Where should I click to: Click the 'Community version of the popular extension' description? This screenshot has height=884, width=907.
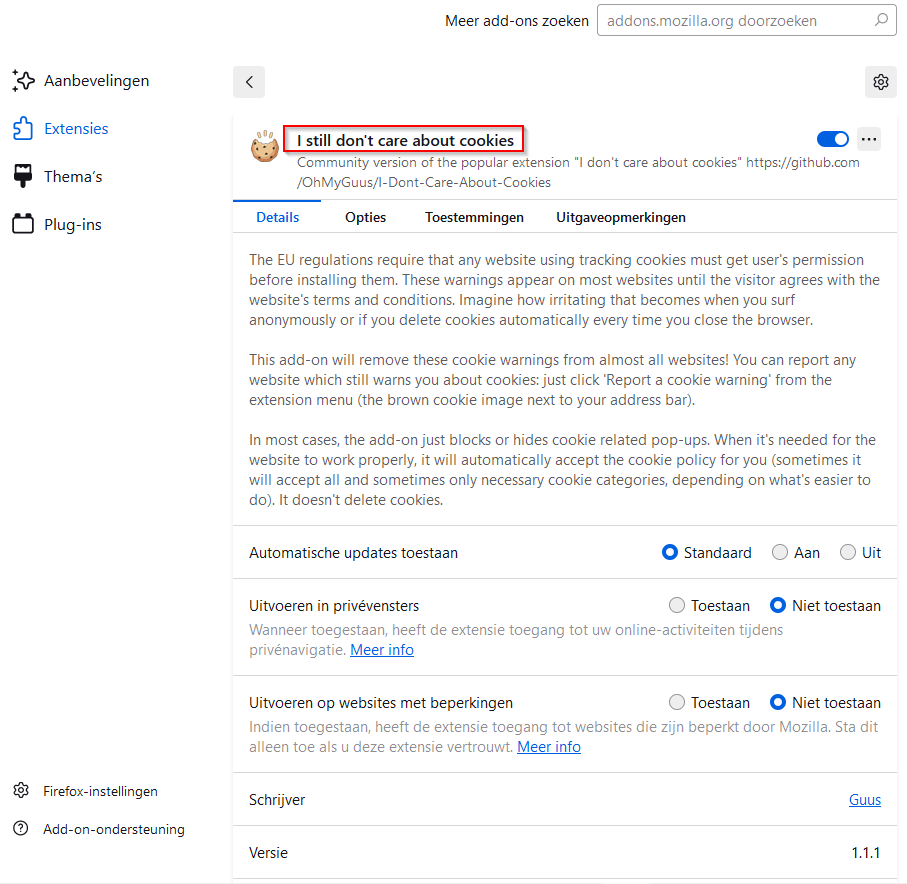(x=578, y=172)
